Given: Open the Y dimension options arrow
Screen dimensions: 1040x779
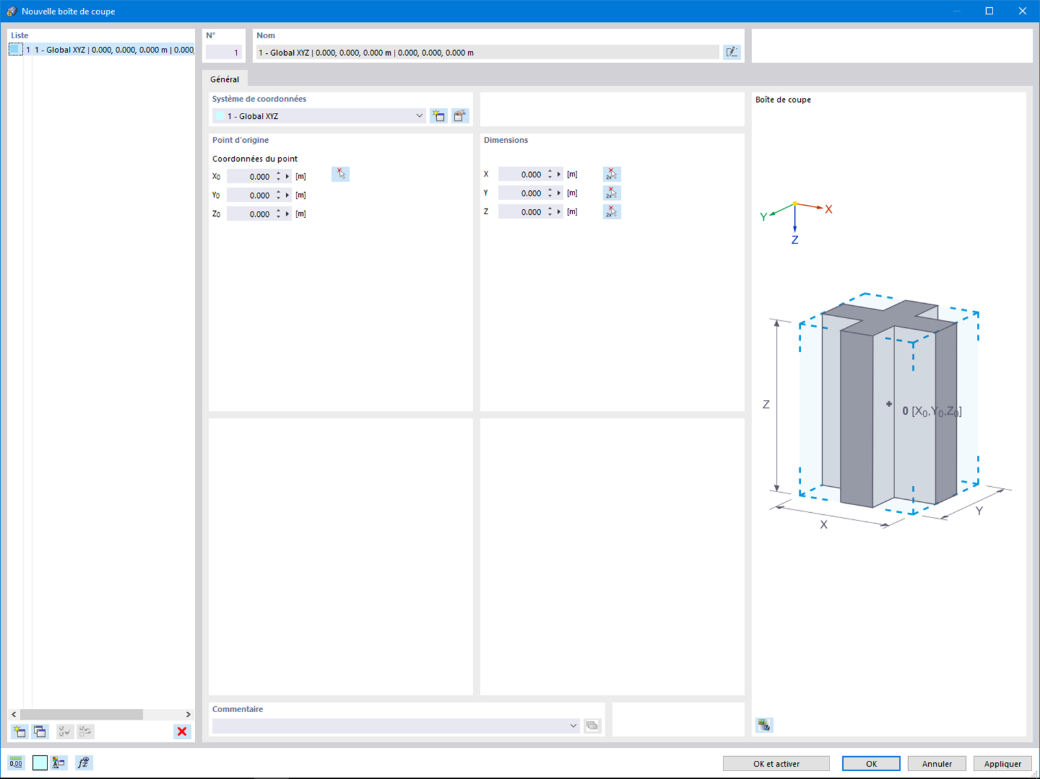Looking at the screenshot, I should (559, 193).
